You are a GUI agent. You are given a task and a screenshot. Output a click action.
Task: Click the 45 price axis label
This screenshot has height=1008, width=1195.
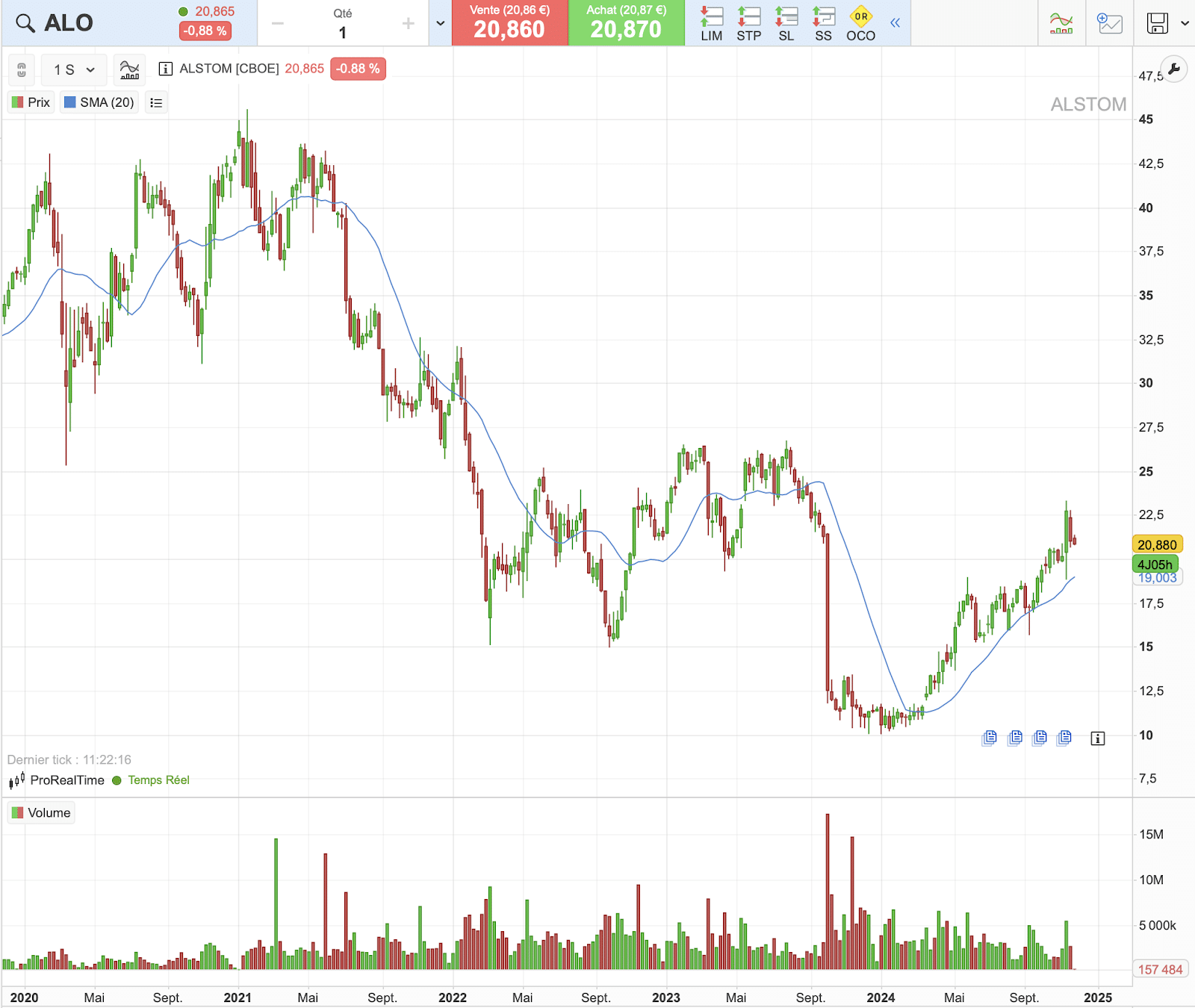[x=1146, y=119]
